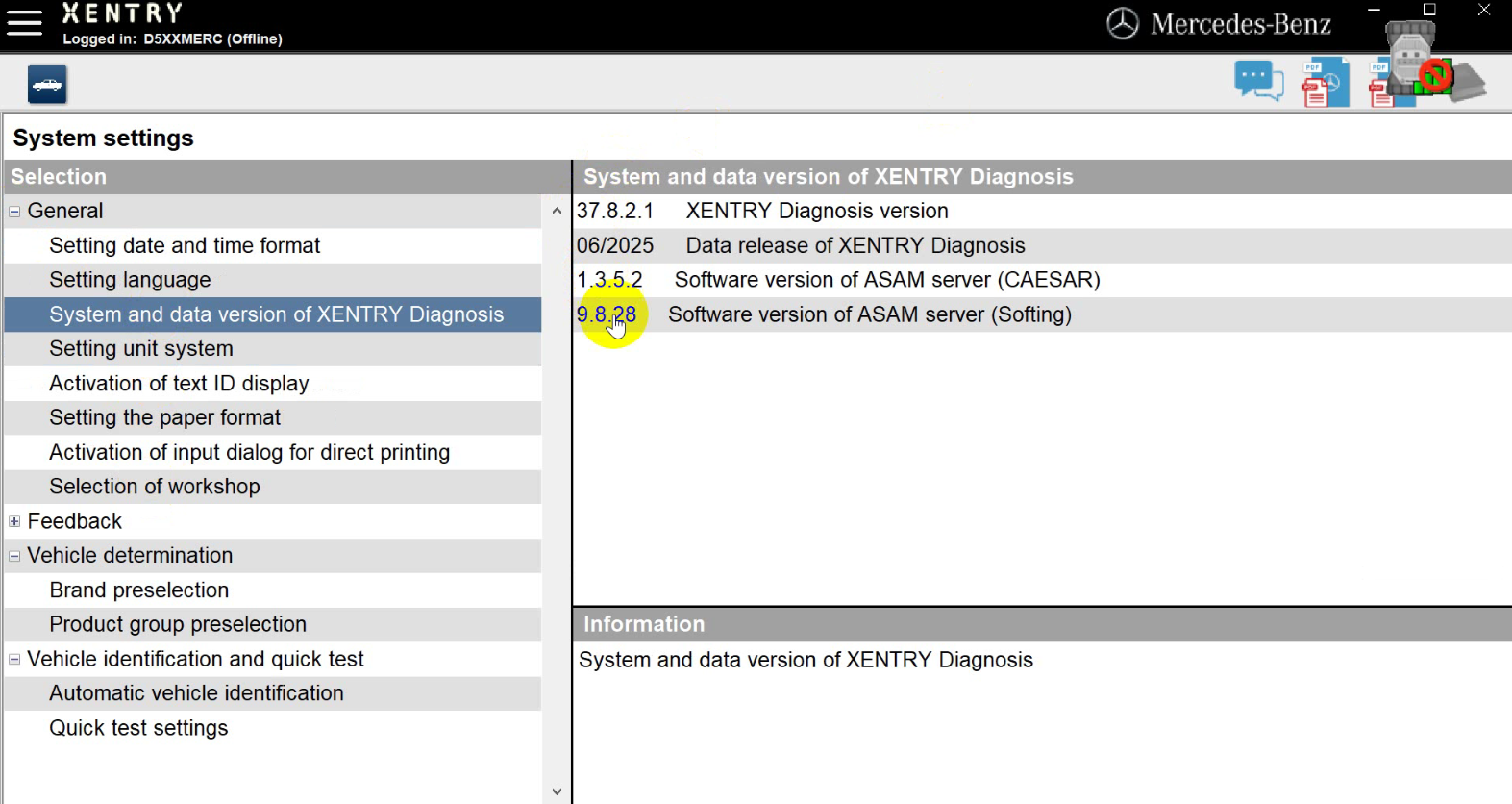Minimize the XENTRY window
1512x804 pixels.
(1375, 11)
